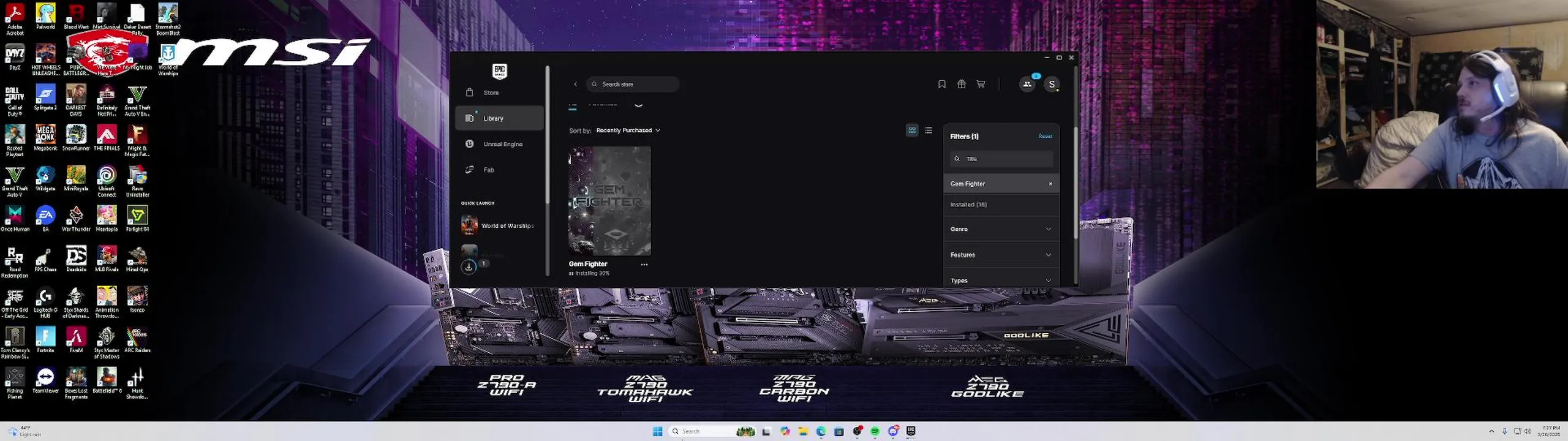Open the volume control in tray

tap(1528, 431)
